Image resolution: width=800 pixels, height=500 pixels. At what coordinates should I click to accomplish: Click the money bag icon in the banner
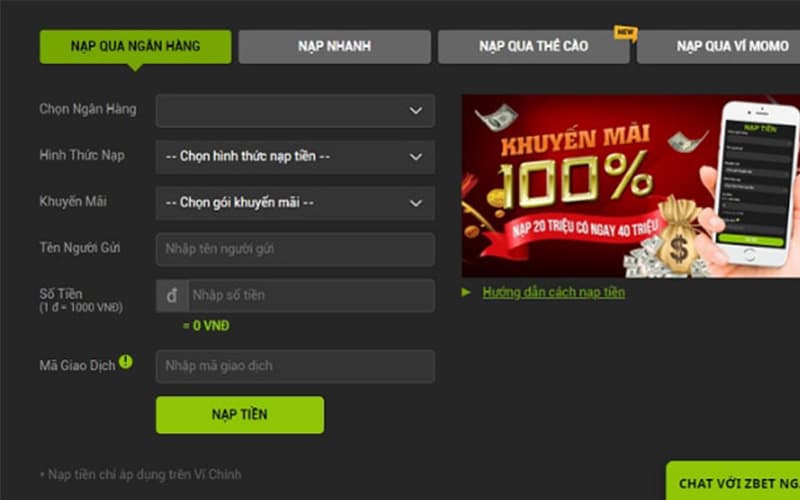[x=679, y=237]
